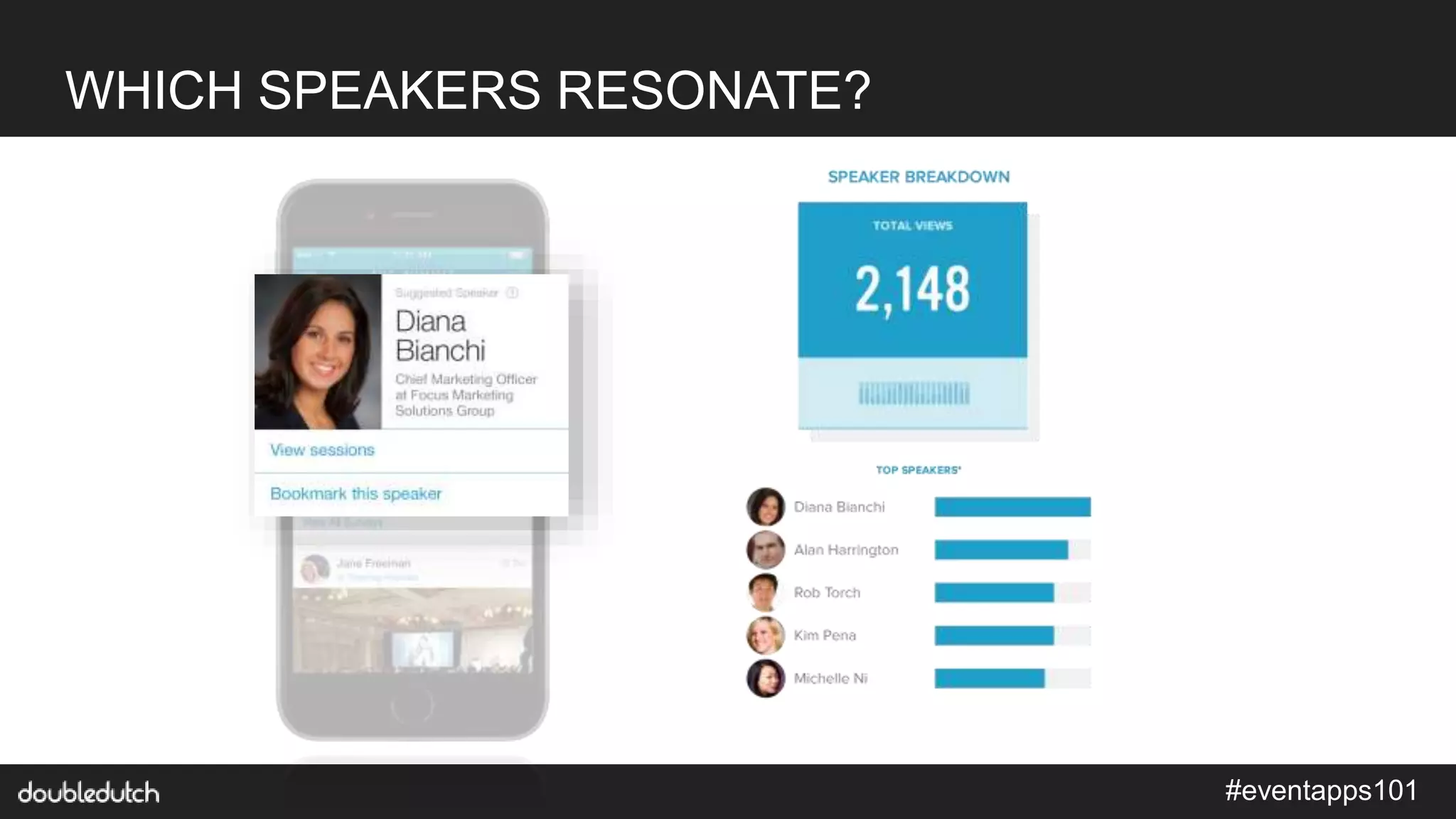
Task: Select the name Alan Harrington
Action: (x=846, y=550)
